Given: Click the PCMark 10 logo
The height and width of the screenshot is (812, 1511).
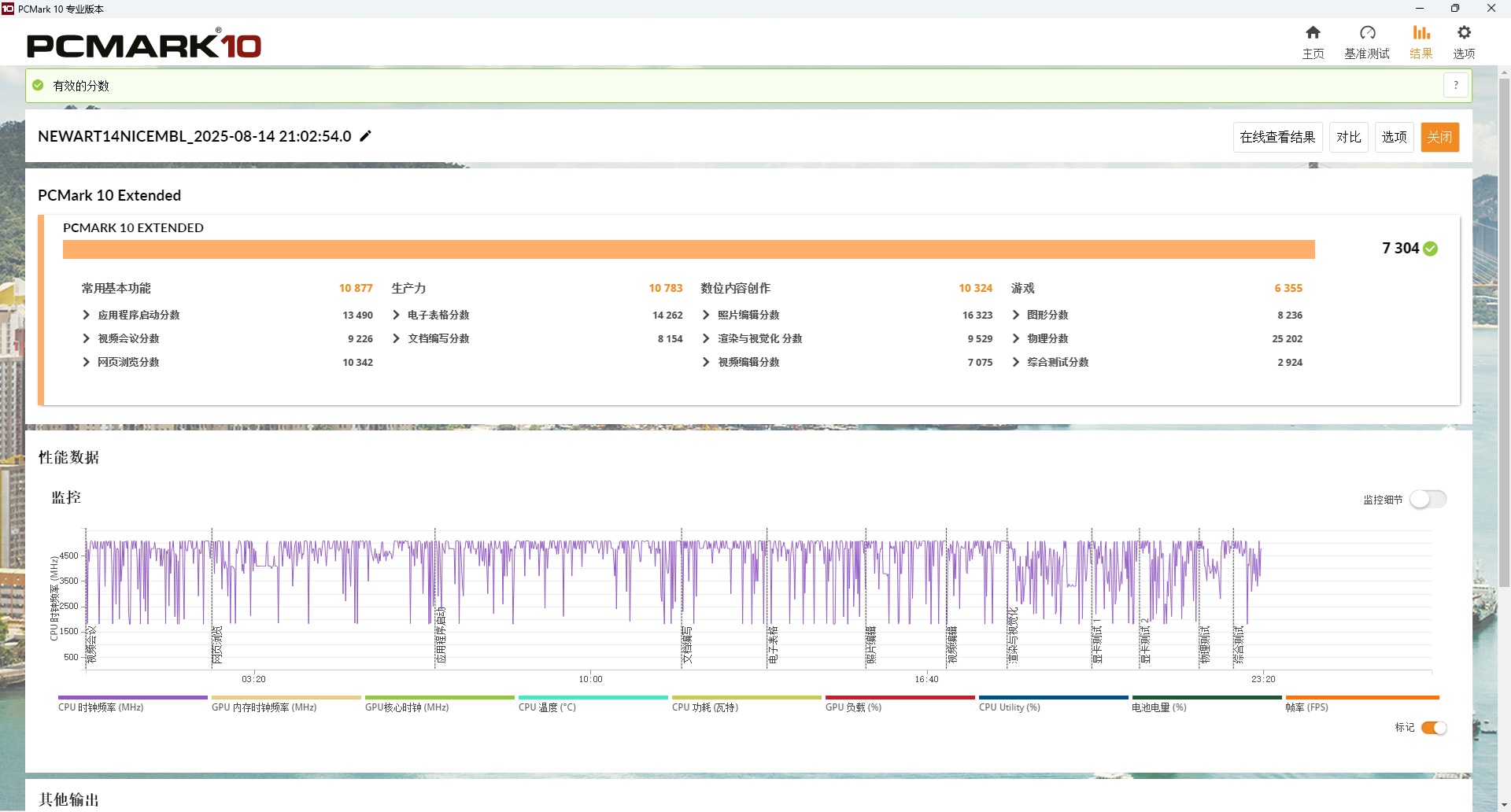Looking at the screenshot, I should pyautogui.click(x=144, y=44).
